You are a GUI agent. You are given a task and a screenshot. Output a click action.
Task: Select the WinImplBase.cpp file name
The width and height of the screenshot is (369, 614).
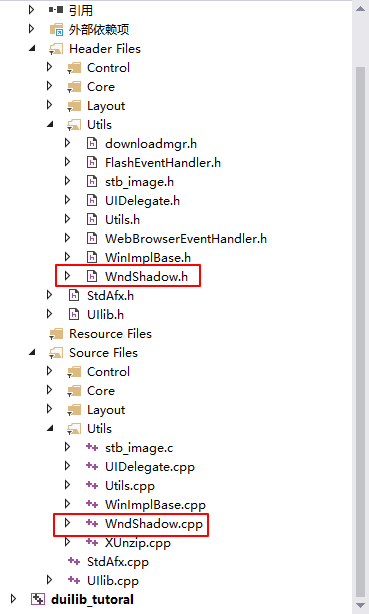tap(155, 505)
